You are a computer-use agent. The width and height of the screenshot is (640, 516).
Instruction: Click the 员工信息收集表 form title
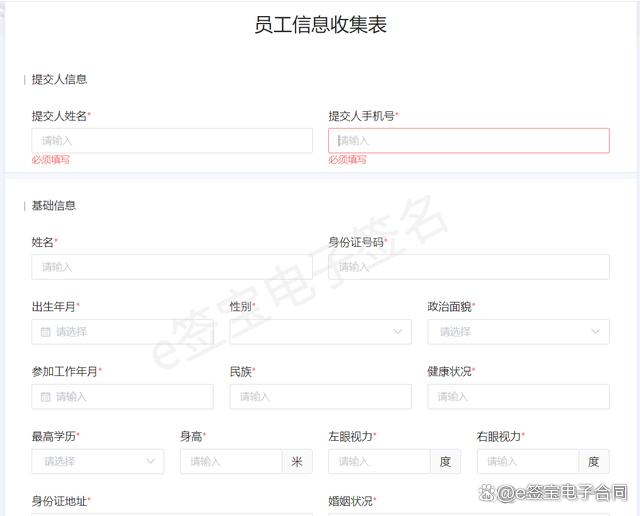pyautogui.click(x=320, y=26)
